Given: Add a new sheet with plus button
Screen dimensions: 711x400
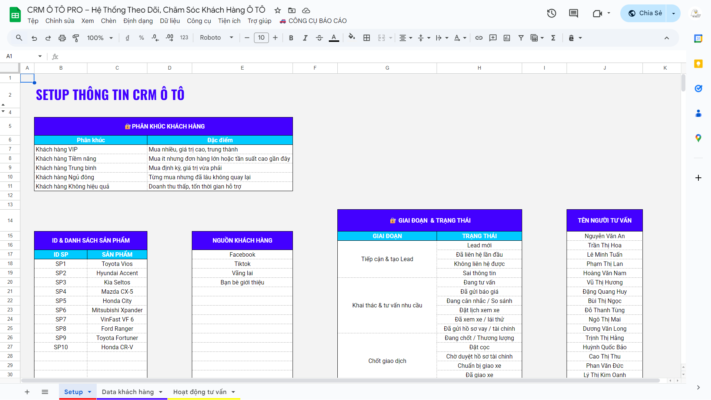Looking at the screenshot, I should [x=27, y=392].
